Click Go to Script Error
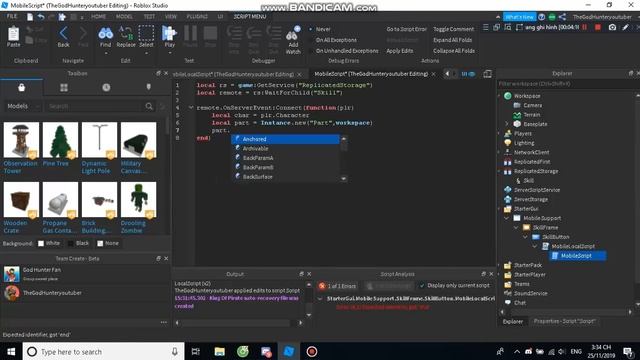 (406, 29)
